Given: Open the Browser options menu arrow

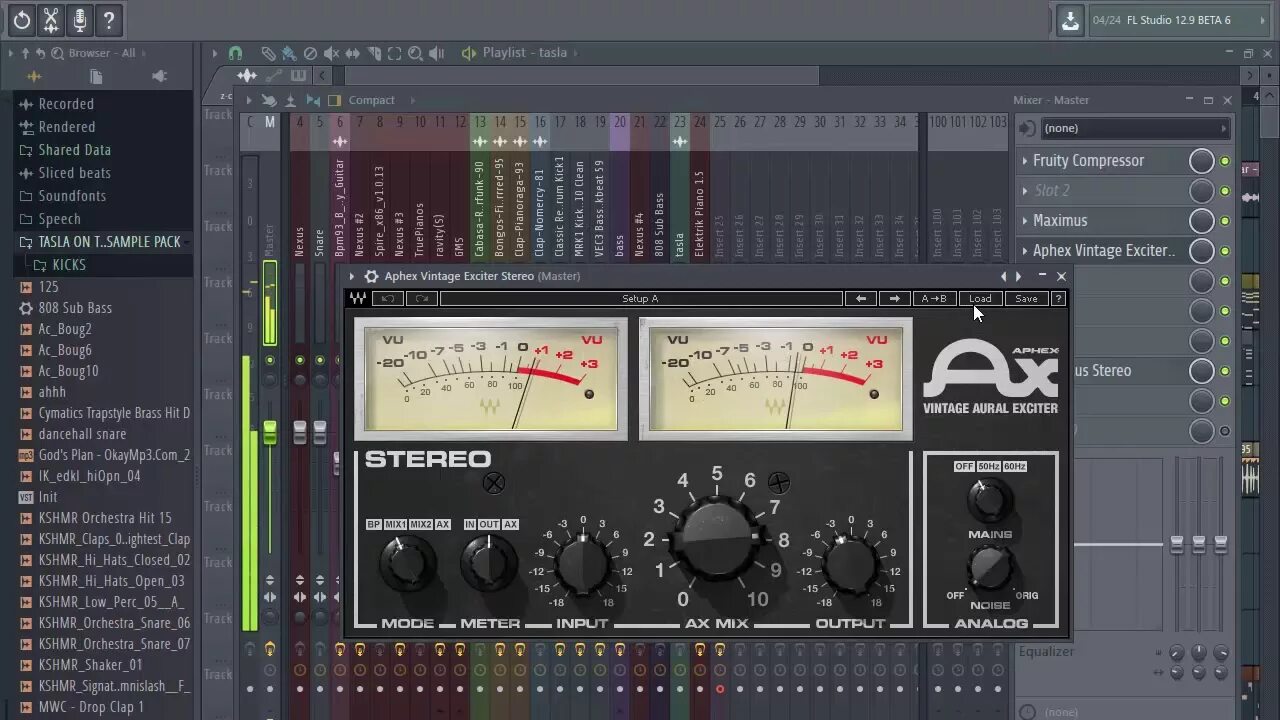Looking at the screenshot, I should 11,53.
